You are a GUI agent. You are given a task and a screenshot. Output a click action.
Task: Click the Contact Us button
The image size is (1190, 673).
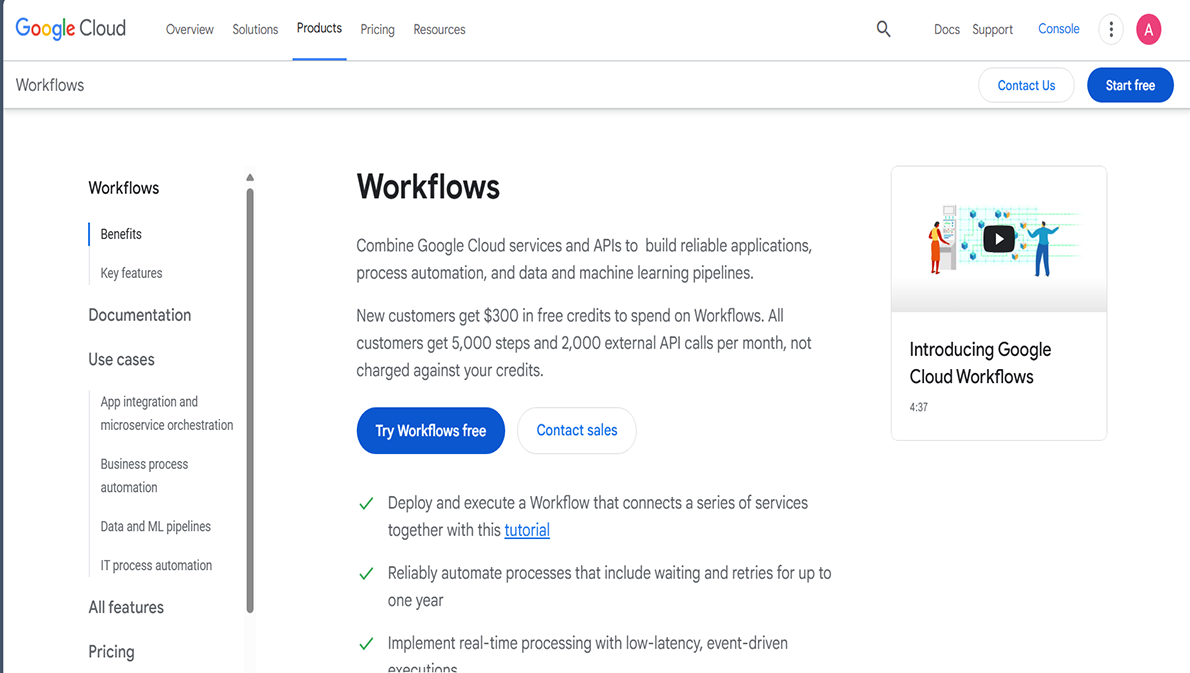(1026, 85)
